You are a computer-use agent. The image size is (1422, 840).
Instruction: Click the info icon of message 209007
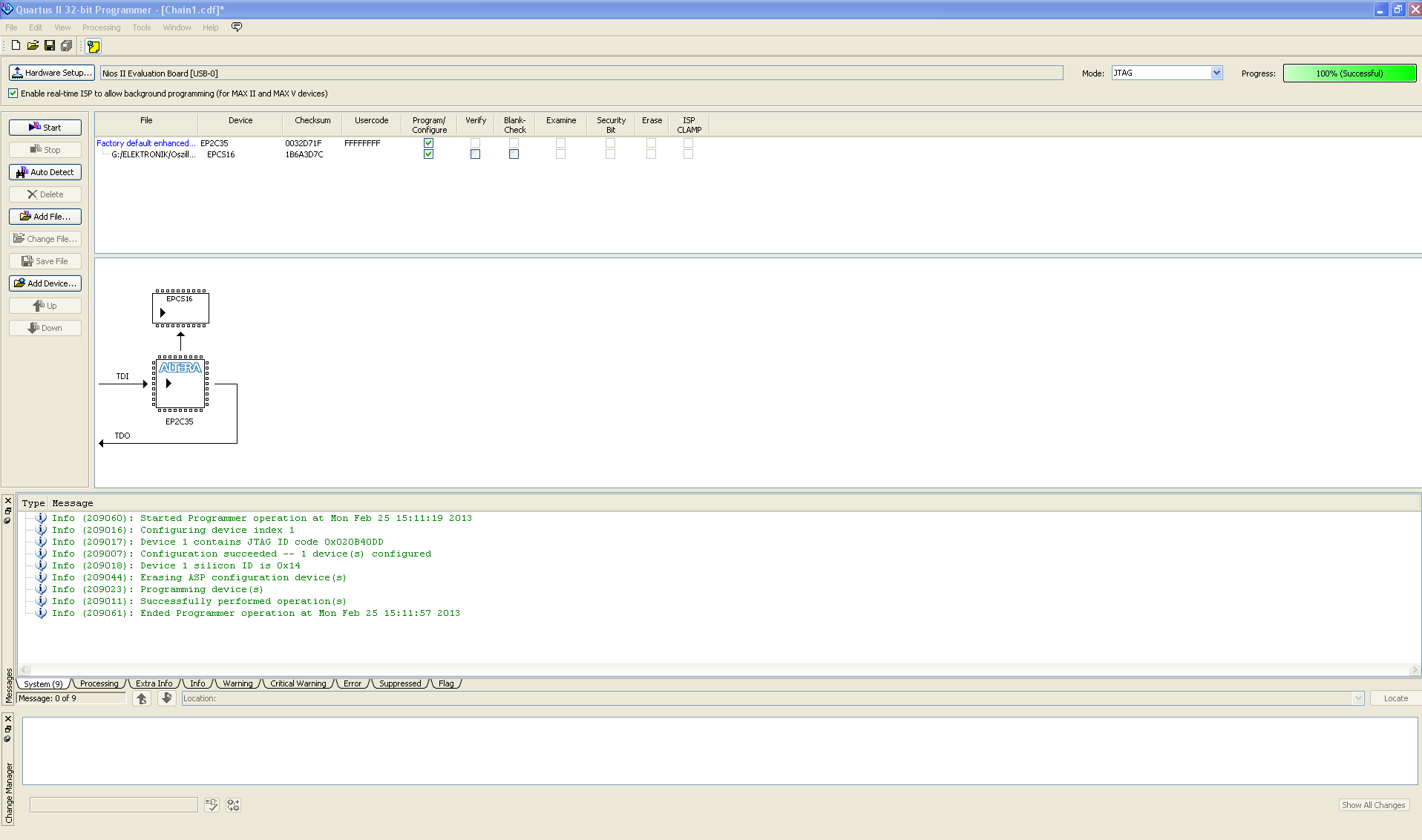coord(42,554)
